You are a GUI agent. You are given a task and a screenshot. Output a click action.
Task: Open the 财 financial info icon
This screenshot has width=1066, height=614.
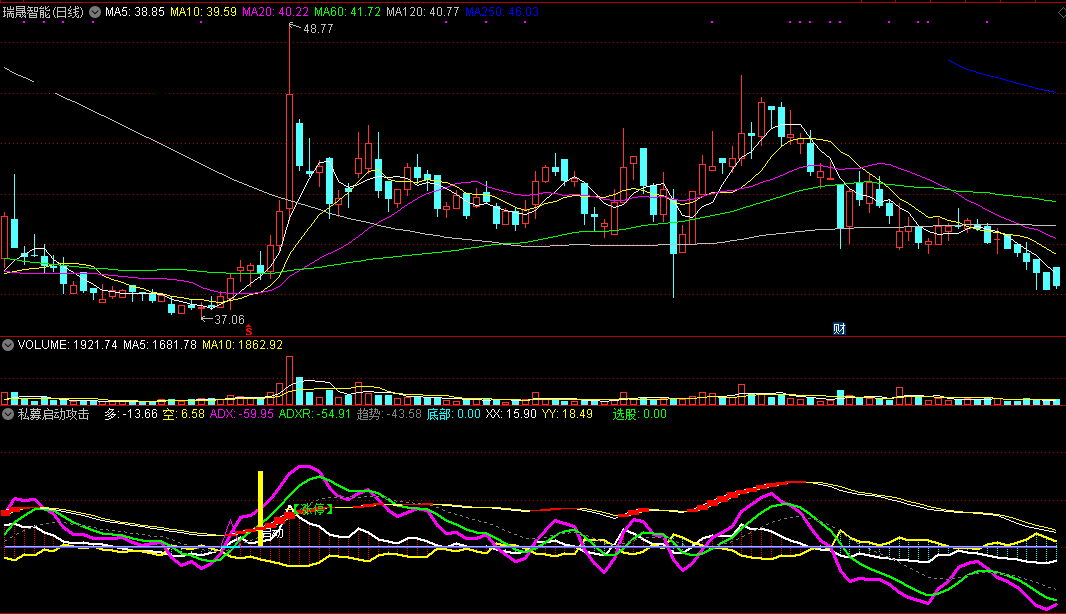pos(839,329)
